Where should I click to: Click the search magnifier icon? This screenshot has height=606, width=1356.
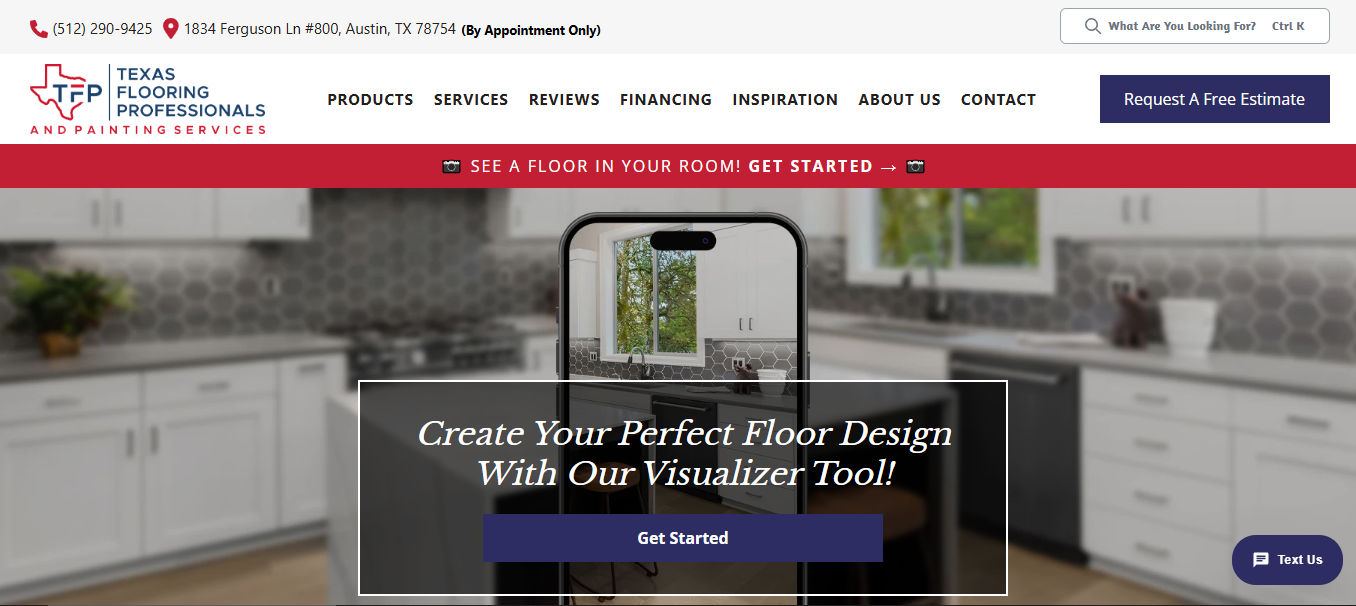click(x=1093, y=26)
